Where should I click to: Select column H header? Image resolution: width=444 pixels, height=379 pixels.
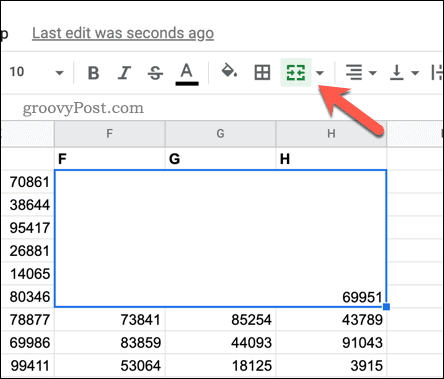coord(331,134)
